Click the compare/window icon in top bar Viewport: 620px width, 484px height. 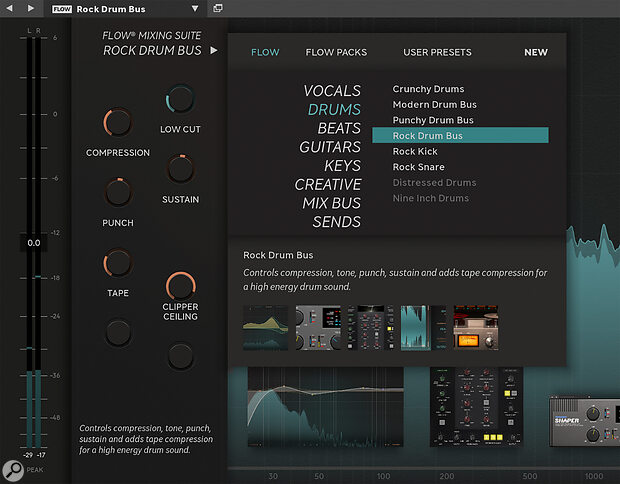(x=218, y=8)
